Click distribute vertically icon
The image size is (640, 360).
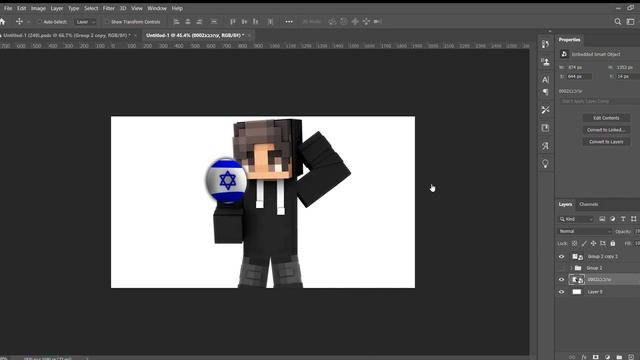coord(214,22)
